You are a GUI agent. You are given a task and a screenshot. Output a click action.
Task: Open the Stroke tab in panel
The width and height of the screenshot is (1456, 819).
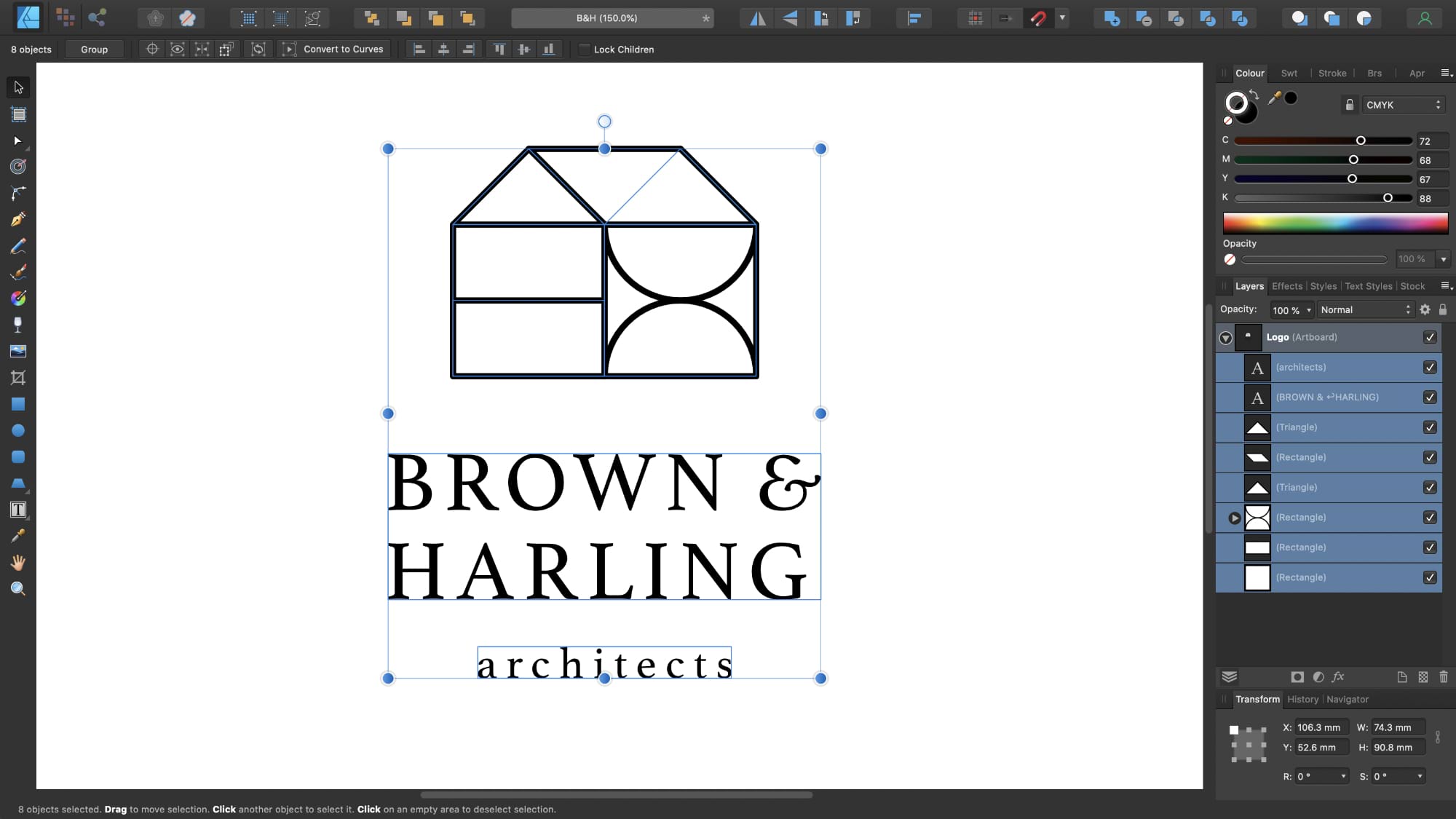pos(1332,72)
